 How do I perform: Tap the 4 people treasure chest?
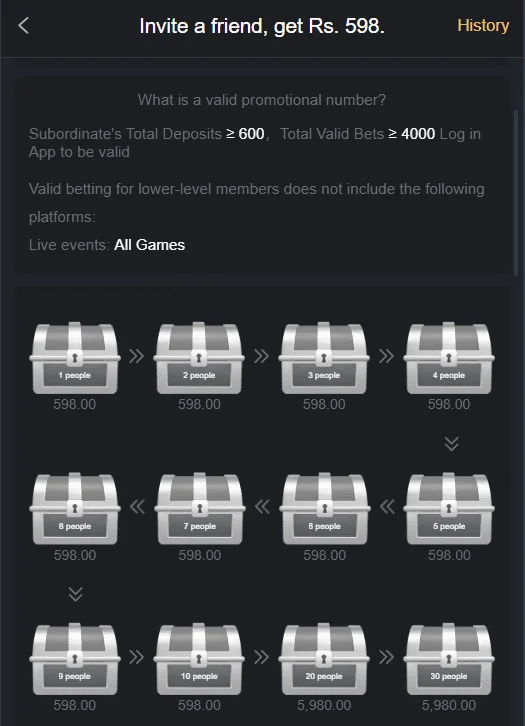pyautogui.click(x=449, y=358)
